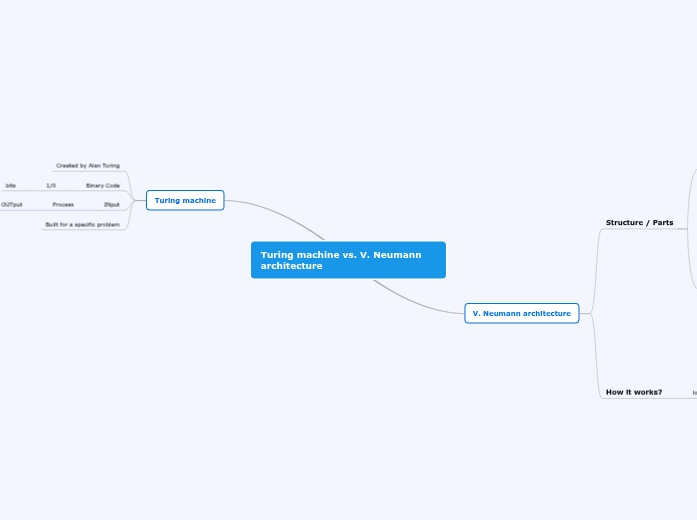Click 'Created by Alan Turing' leaf
The height and width of the screenshot is (520, 697).
[87, 165]
